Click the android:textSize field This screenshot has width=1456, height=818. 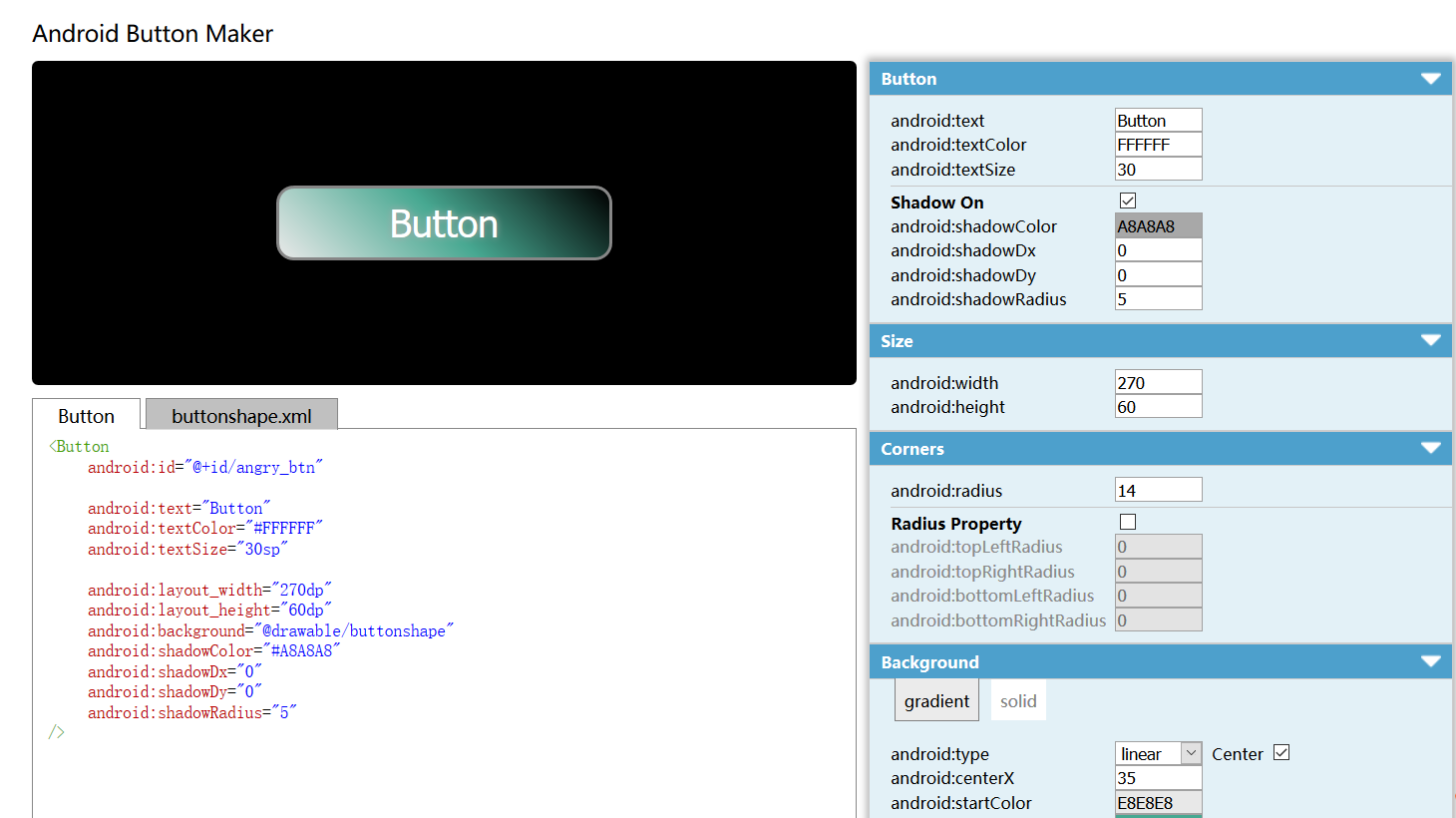(1158, 169)
